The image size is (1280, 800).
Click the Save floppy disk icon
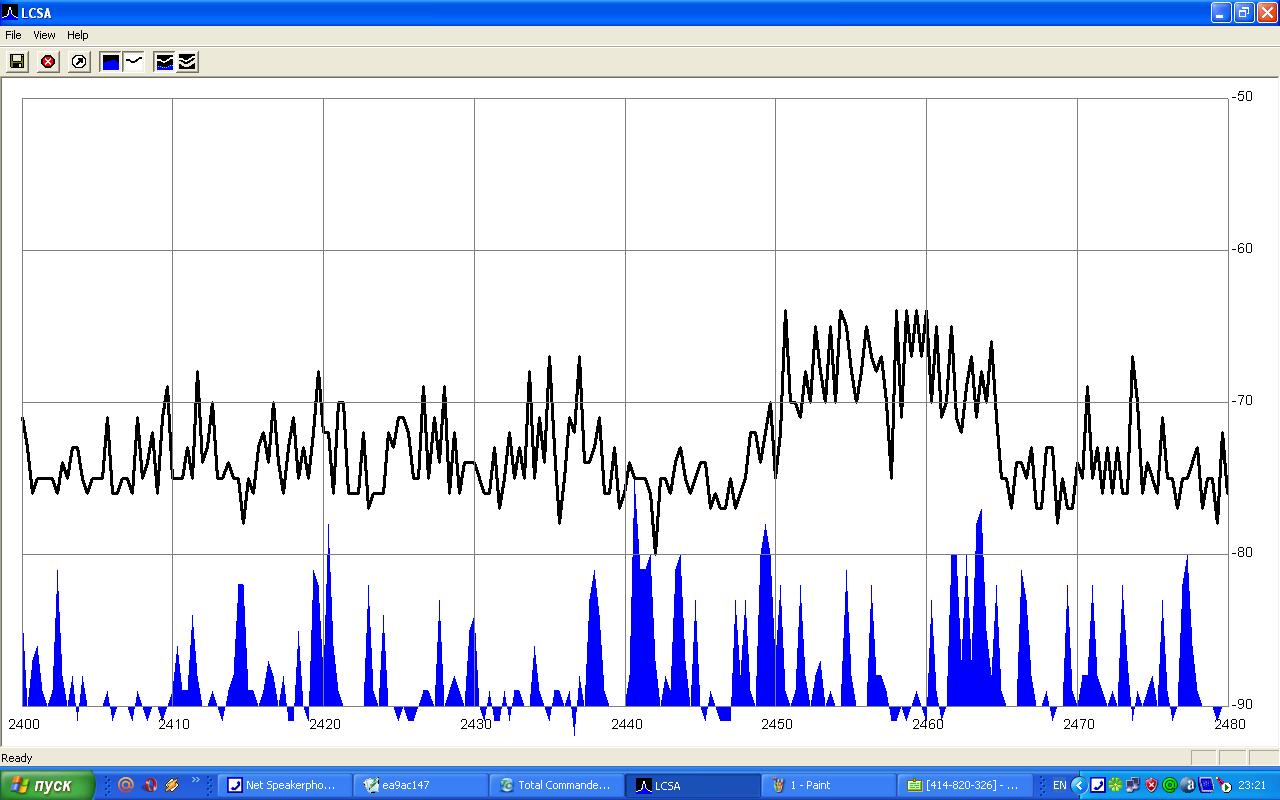(17, 62)
